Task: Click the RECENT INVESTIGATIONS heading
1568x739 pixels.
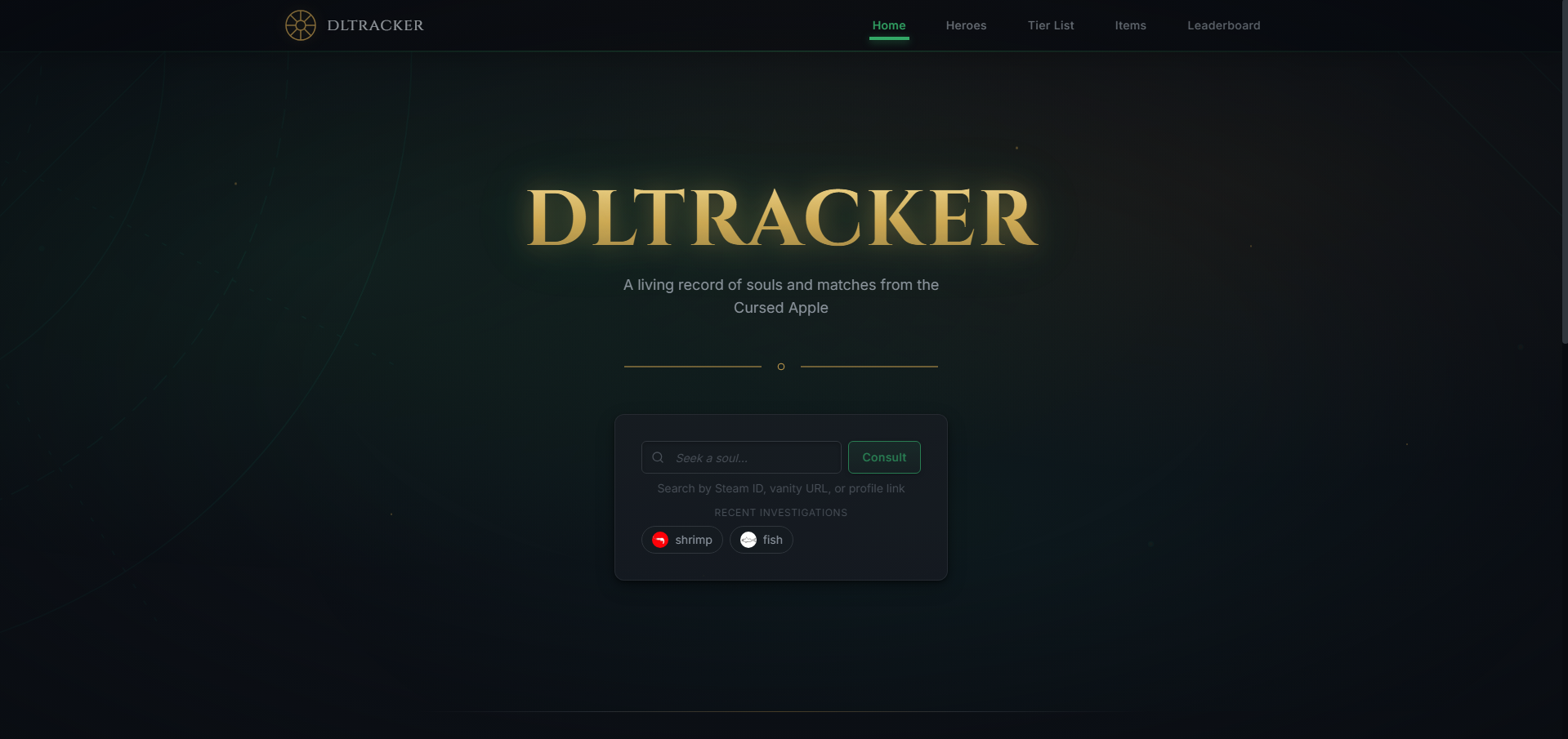Action: tap(780, 512)
